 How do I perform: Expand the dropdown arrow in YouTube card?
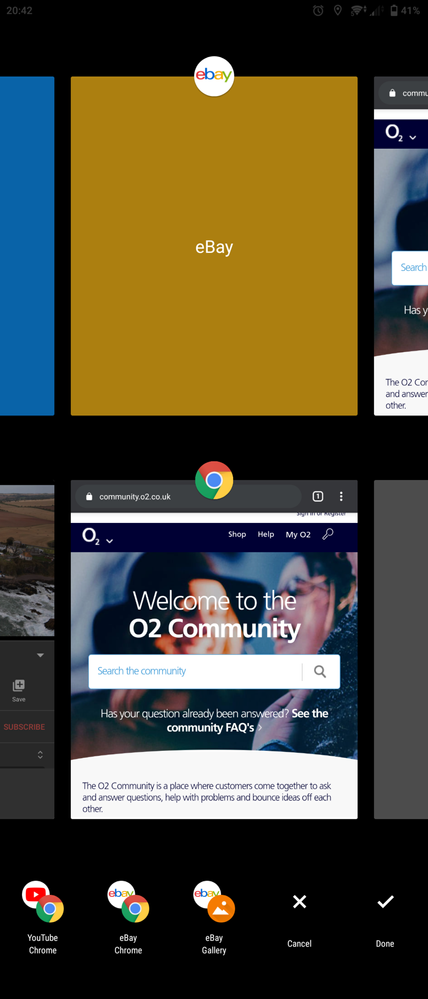[x=40, y=656]
